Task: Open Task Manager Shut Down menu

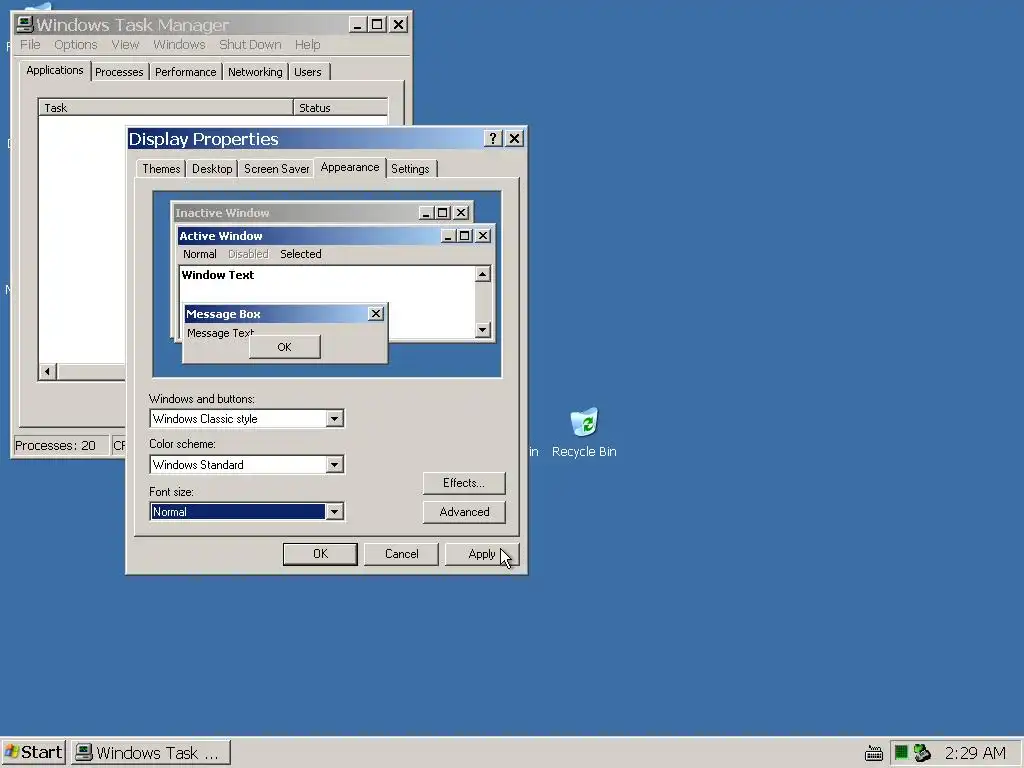Action: click(x=250, y=44)
